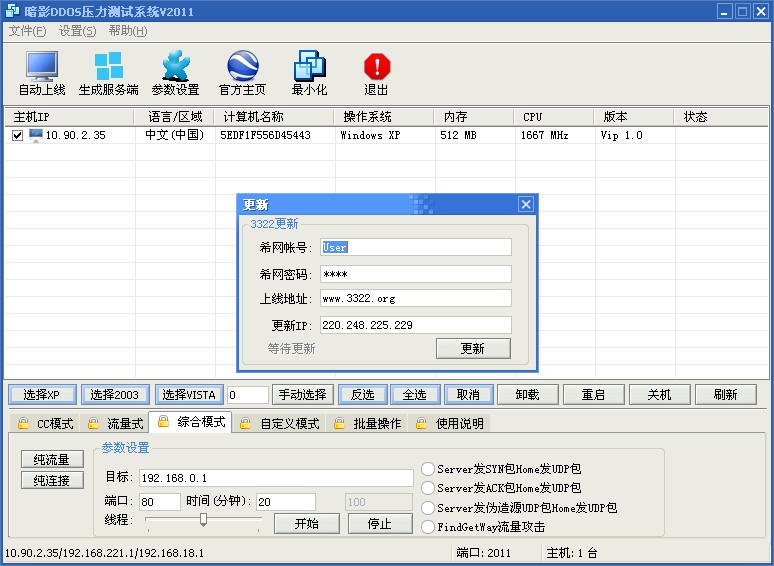Screen dimensions: 774x566
Task: Click the 刷新 button
Action: [x=725, y=395]
